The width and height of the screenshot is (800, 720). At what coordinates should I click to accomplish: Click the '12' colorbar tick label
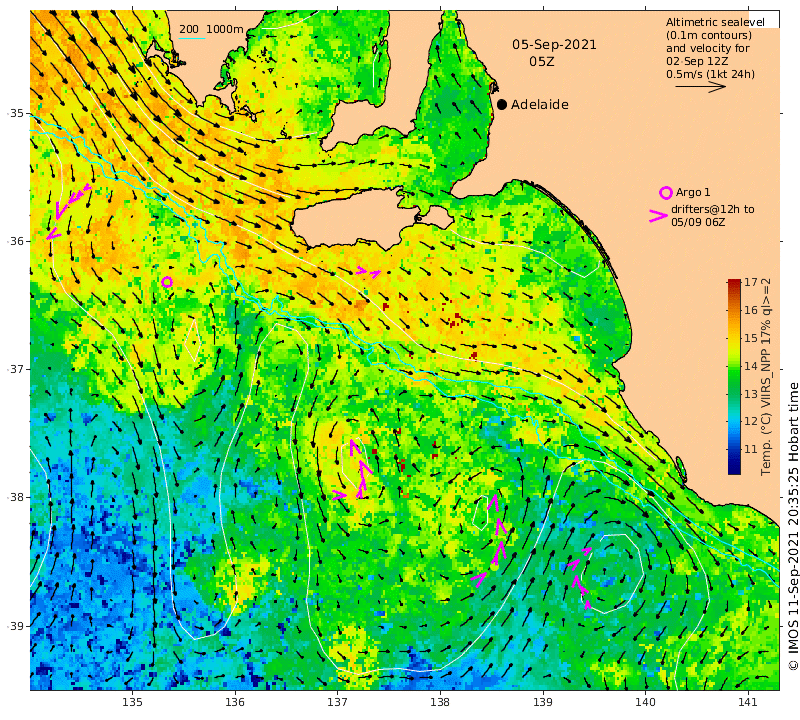point(751,421)
